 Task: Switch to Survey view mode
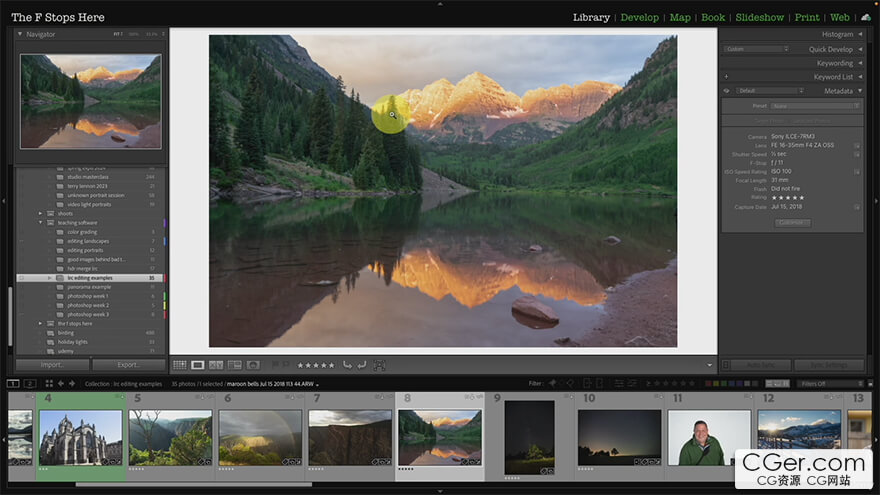point(234,366)
